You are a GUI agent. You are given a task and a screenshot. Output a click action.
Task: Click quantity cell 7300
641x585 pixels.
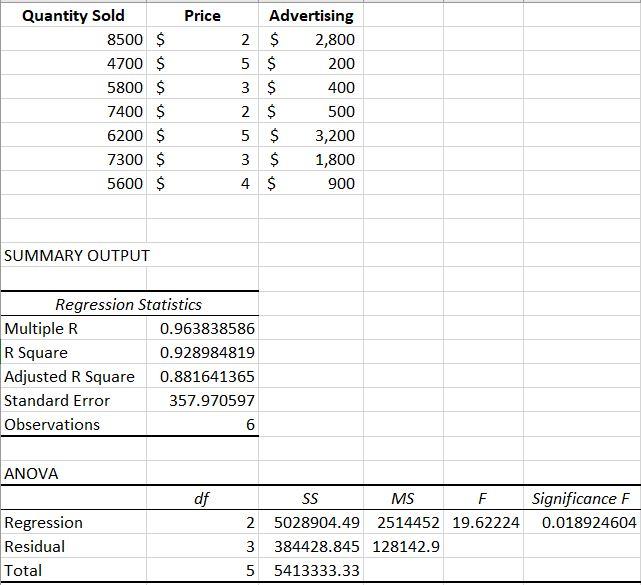tap(73, 159)
